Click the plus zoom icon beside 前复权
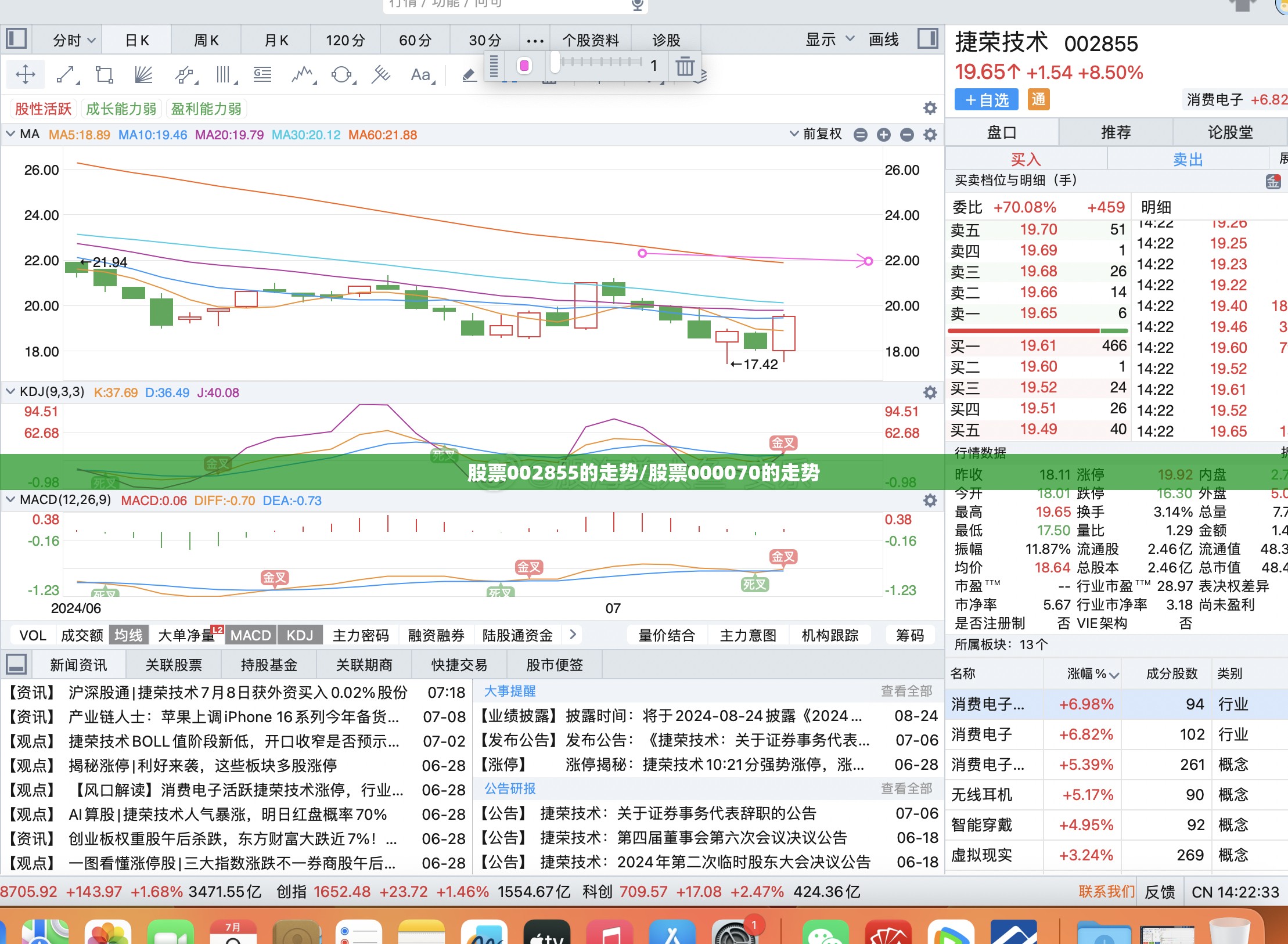1288x944 pixels. pyautogui.click(x=884, y=135)
